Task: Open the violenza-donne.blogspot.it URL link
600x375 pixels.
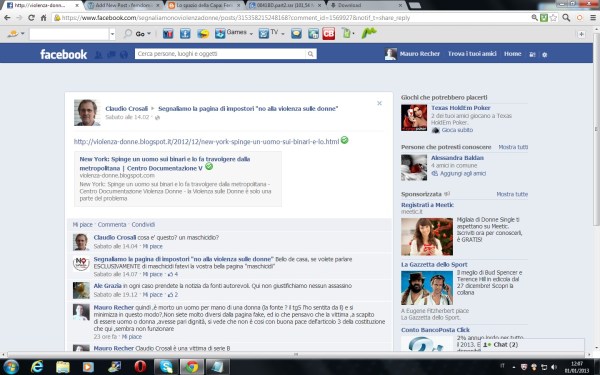Action: 206,142
